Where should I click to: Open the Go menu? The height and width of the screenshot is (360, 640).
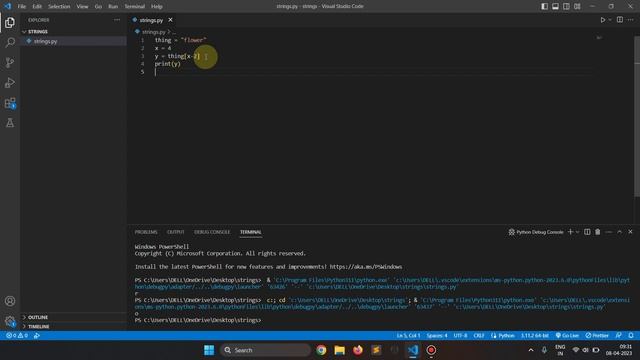(x=98, y=7)
